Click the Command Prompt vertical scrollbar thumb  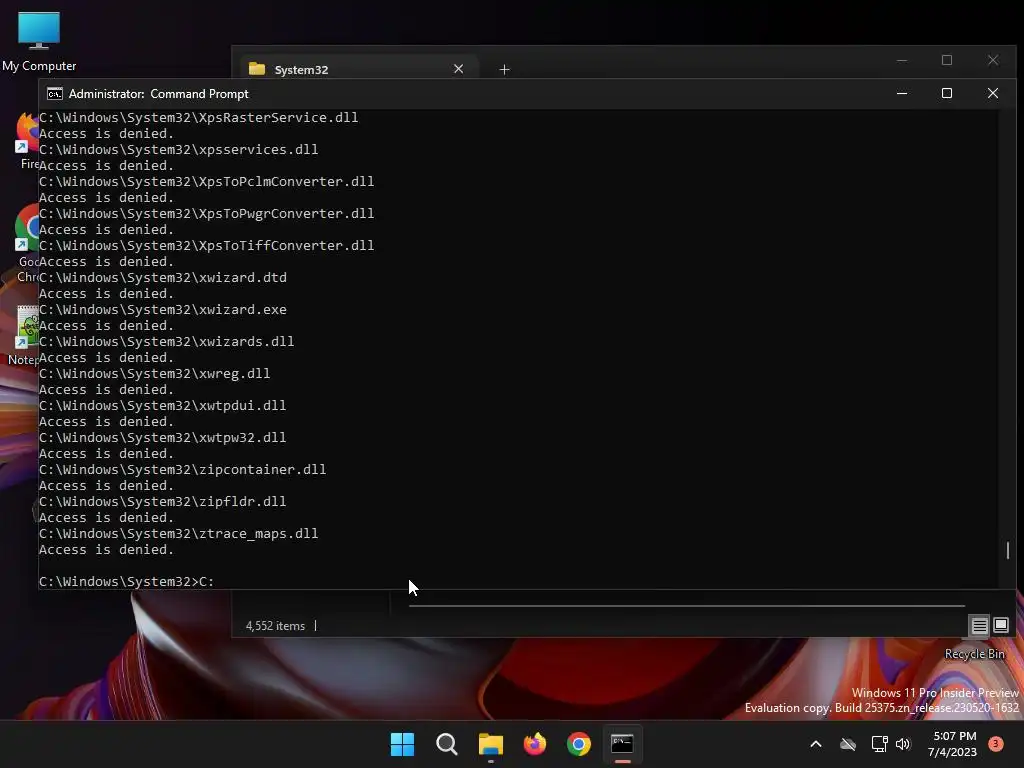point(1008,550)
